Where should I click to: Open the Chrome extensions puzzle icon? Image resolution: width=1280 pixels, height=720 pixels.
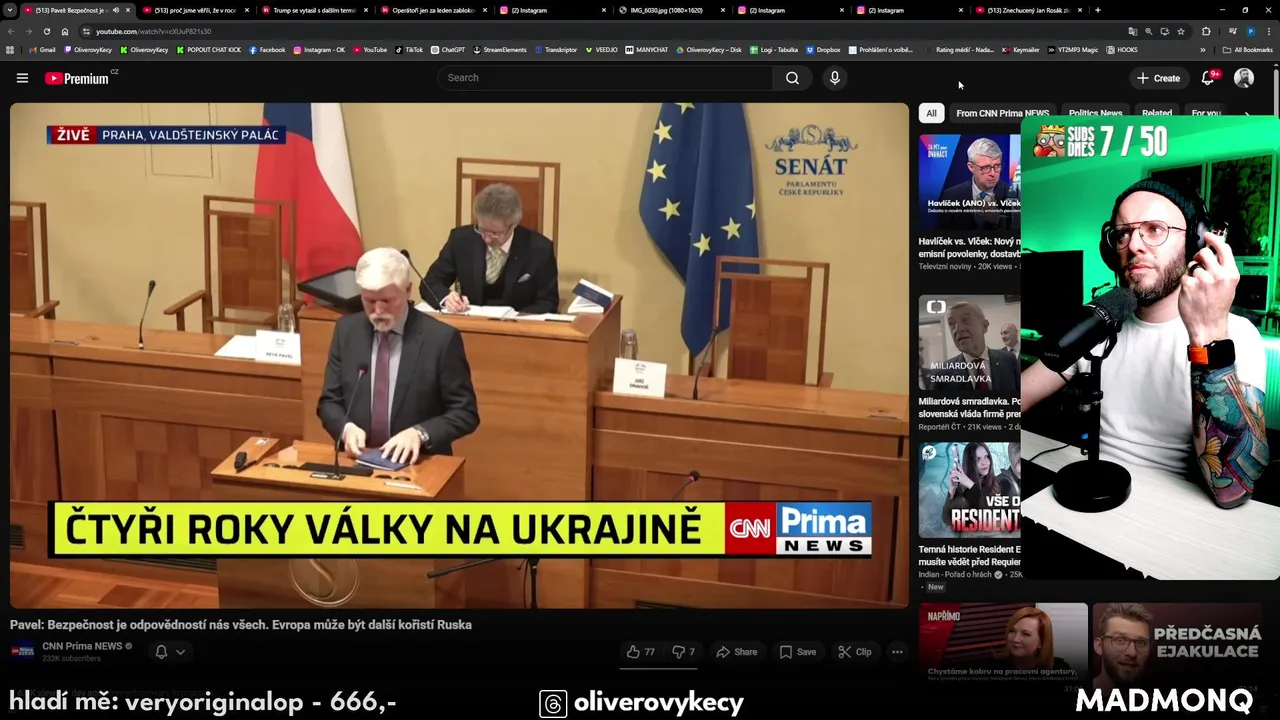tap(1206, 31)
